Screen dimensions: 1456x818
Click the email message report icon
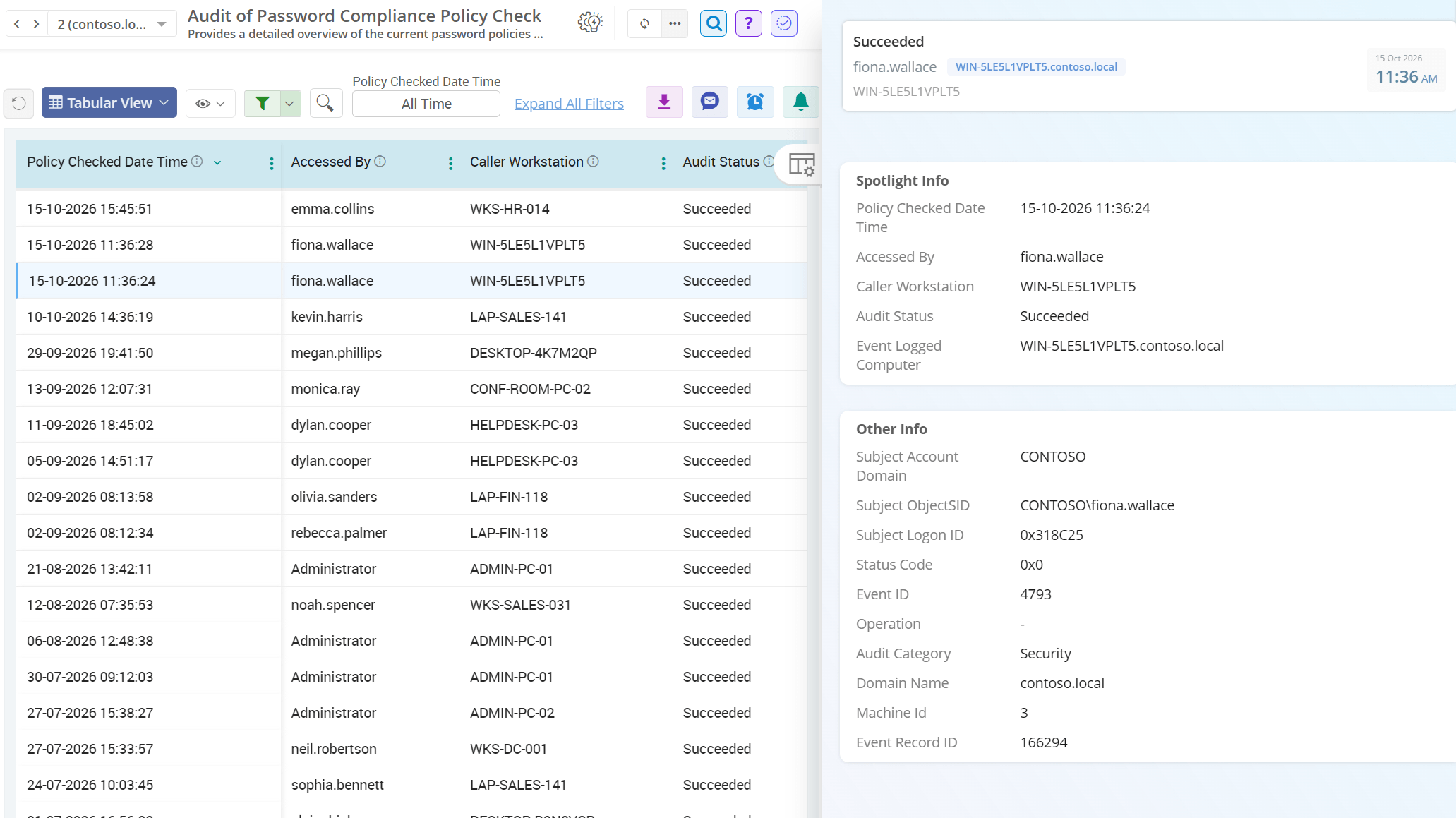709,102
